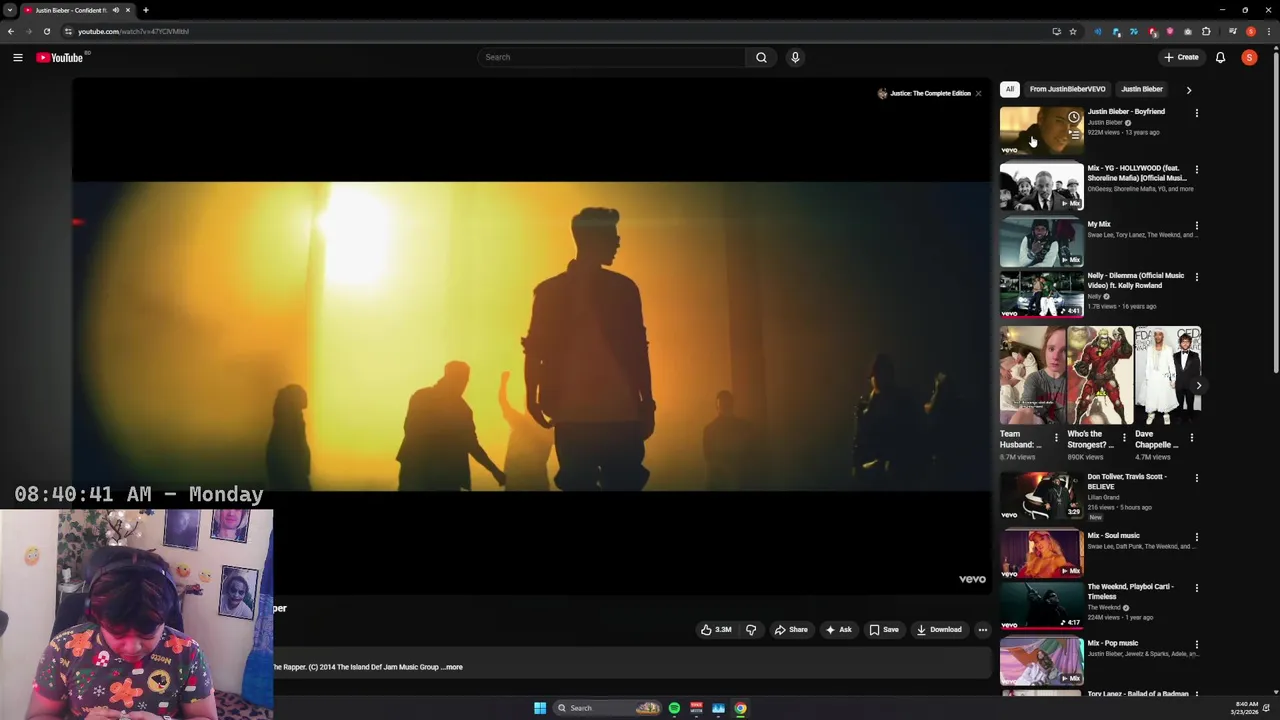Screen dimensions: 1280x720
Task: Open options for Justin Bieber - Boyfriend video
Action: coord(1196,113)
